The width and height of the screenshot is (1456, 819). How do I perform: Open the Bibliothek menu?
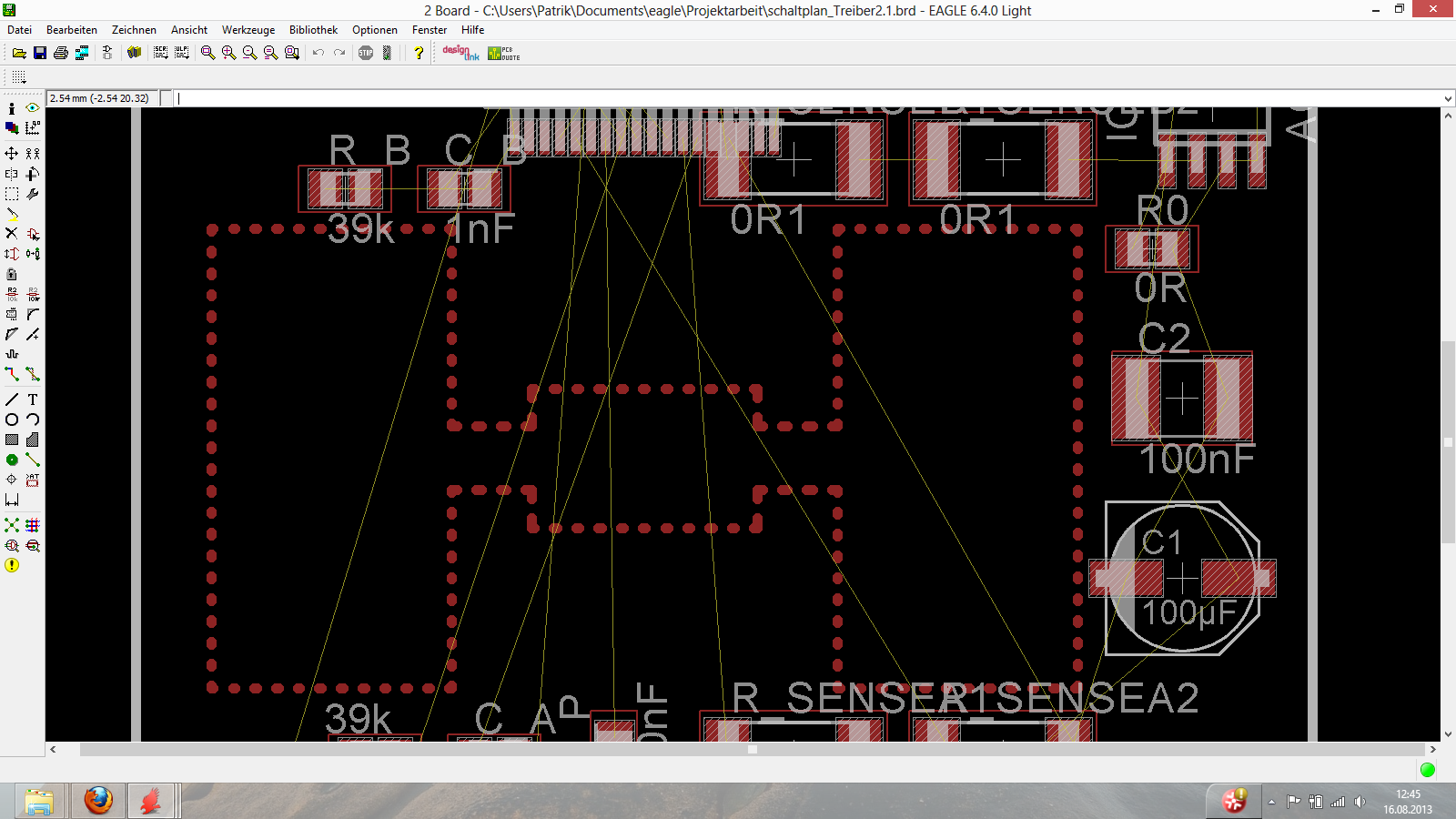click(x=313, y=30)
